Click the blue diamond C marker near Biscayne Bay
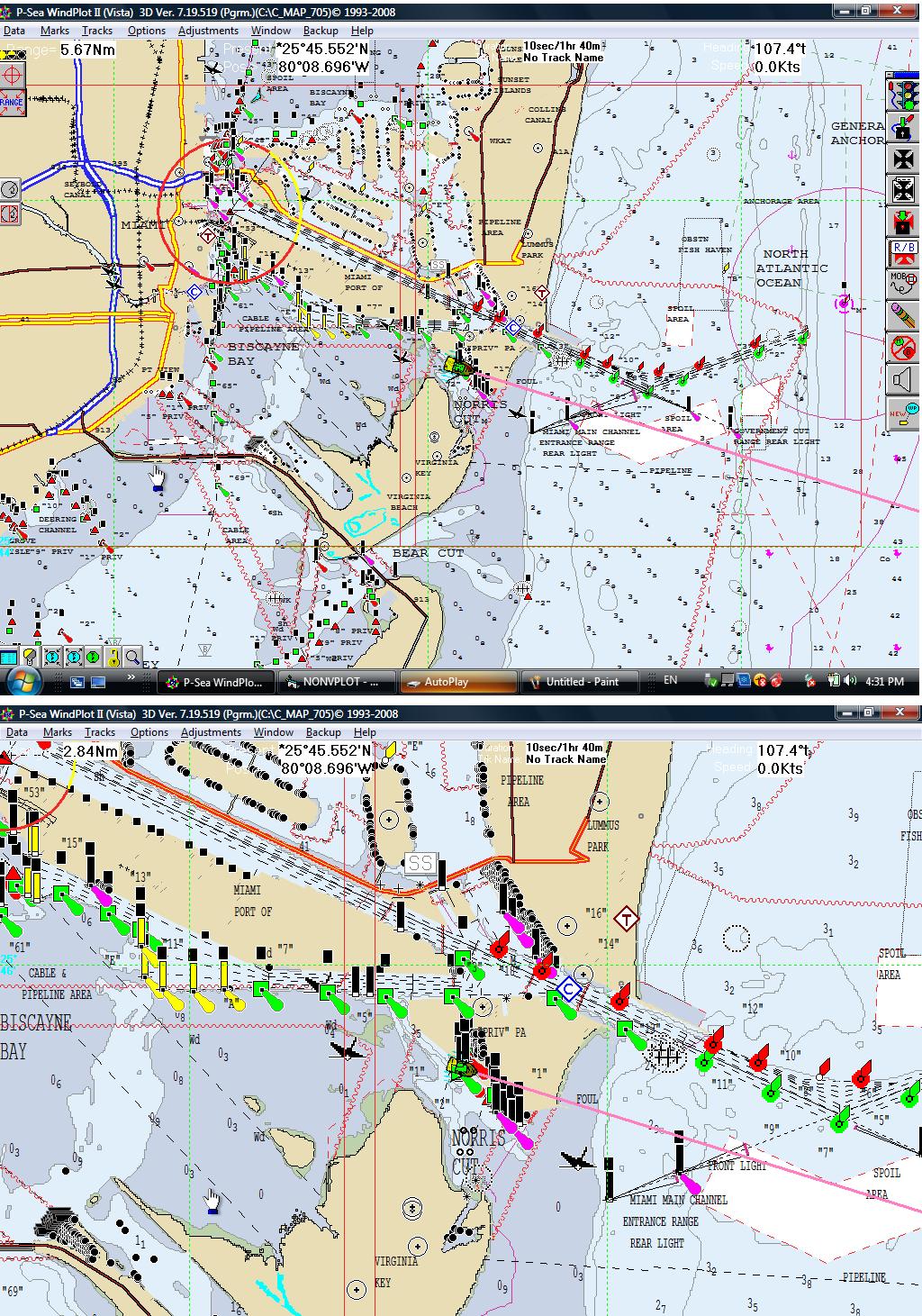The width and height of the screenshot is (922, 1316). (x=195, y=292)
